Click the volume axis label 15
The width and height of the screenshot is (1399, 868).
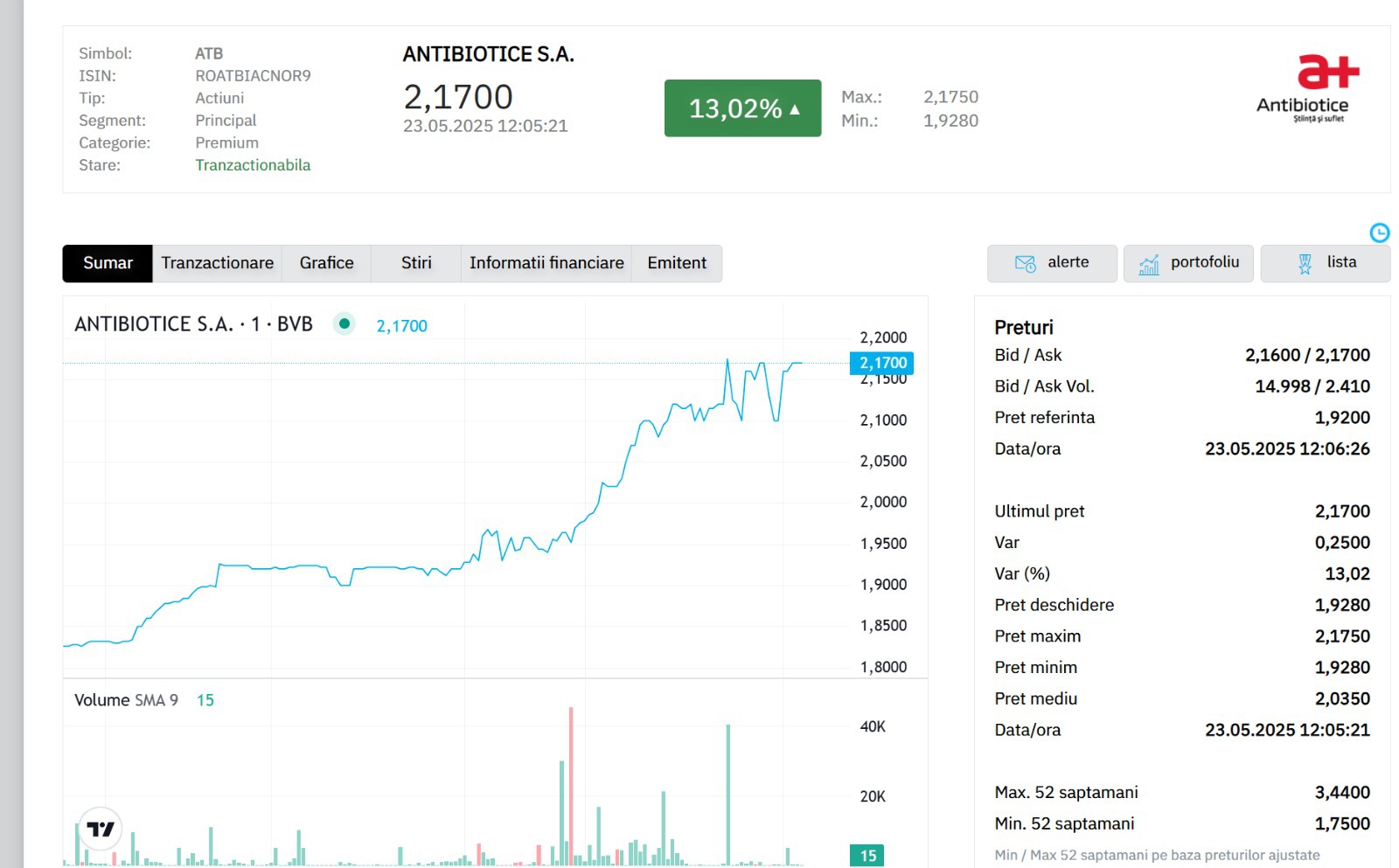867,856
